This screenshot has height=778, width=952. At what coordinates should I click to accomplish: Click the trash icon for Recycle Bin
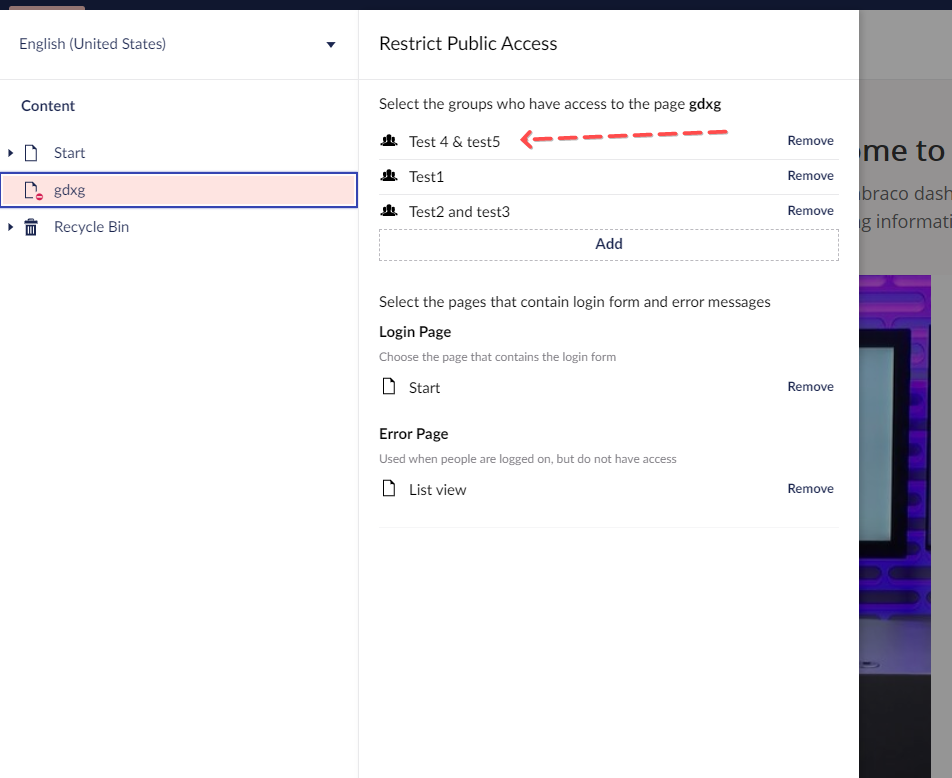pyautogui.click(x=31, y=226)
